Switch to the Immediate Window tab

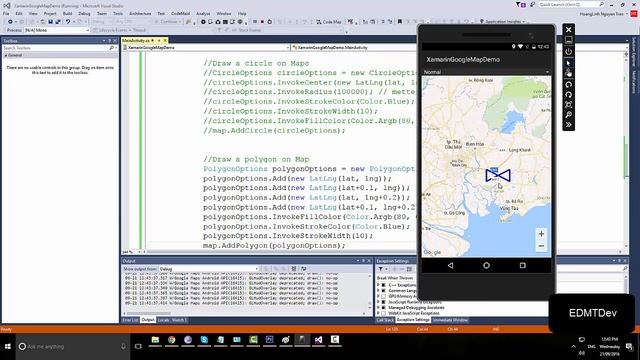[x=451, y=320]
